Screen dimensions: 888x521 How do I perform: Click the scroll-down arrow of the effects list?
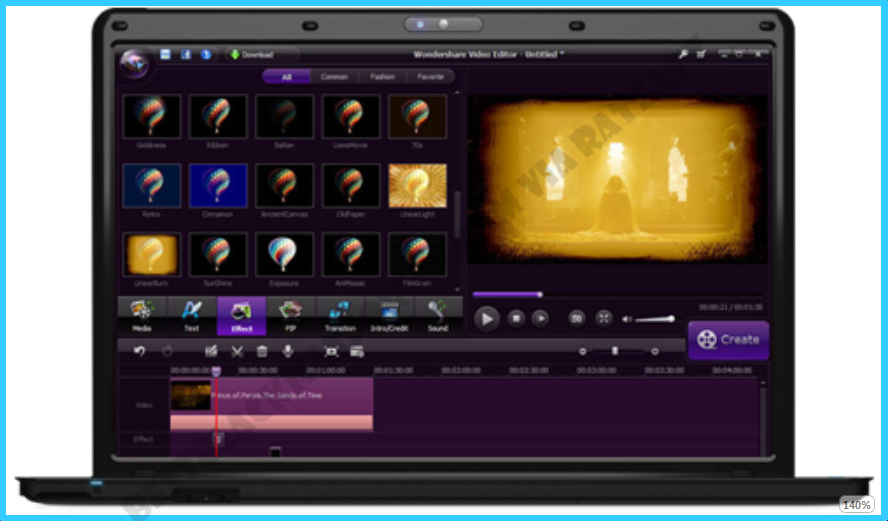[457, 289]
